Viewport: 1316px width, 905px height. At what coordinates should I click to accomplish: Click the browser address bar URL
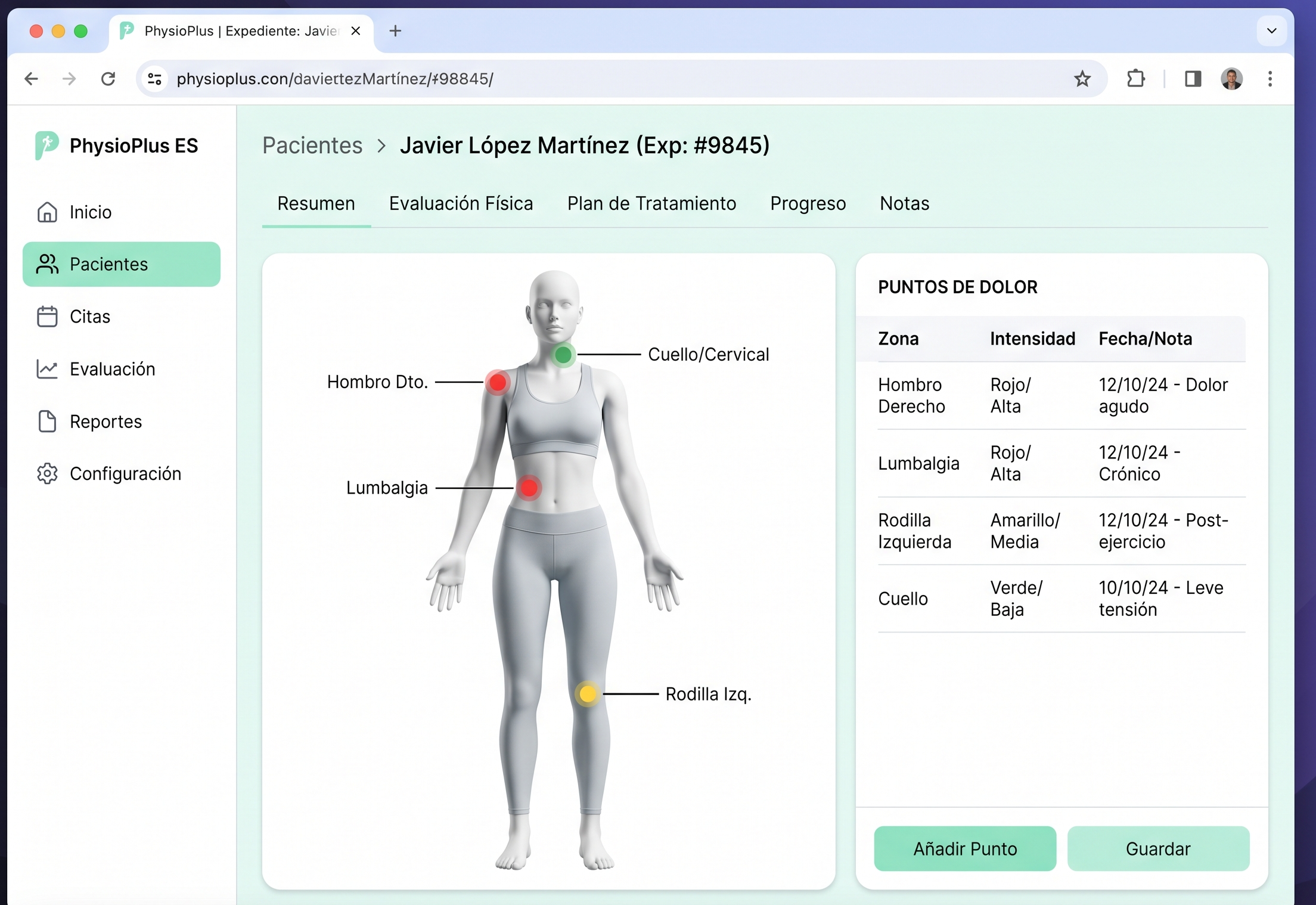coord(335,79)
